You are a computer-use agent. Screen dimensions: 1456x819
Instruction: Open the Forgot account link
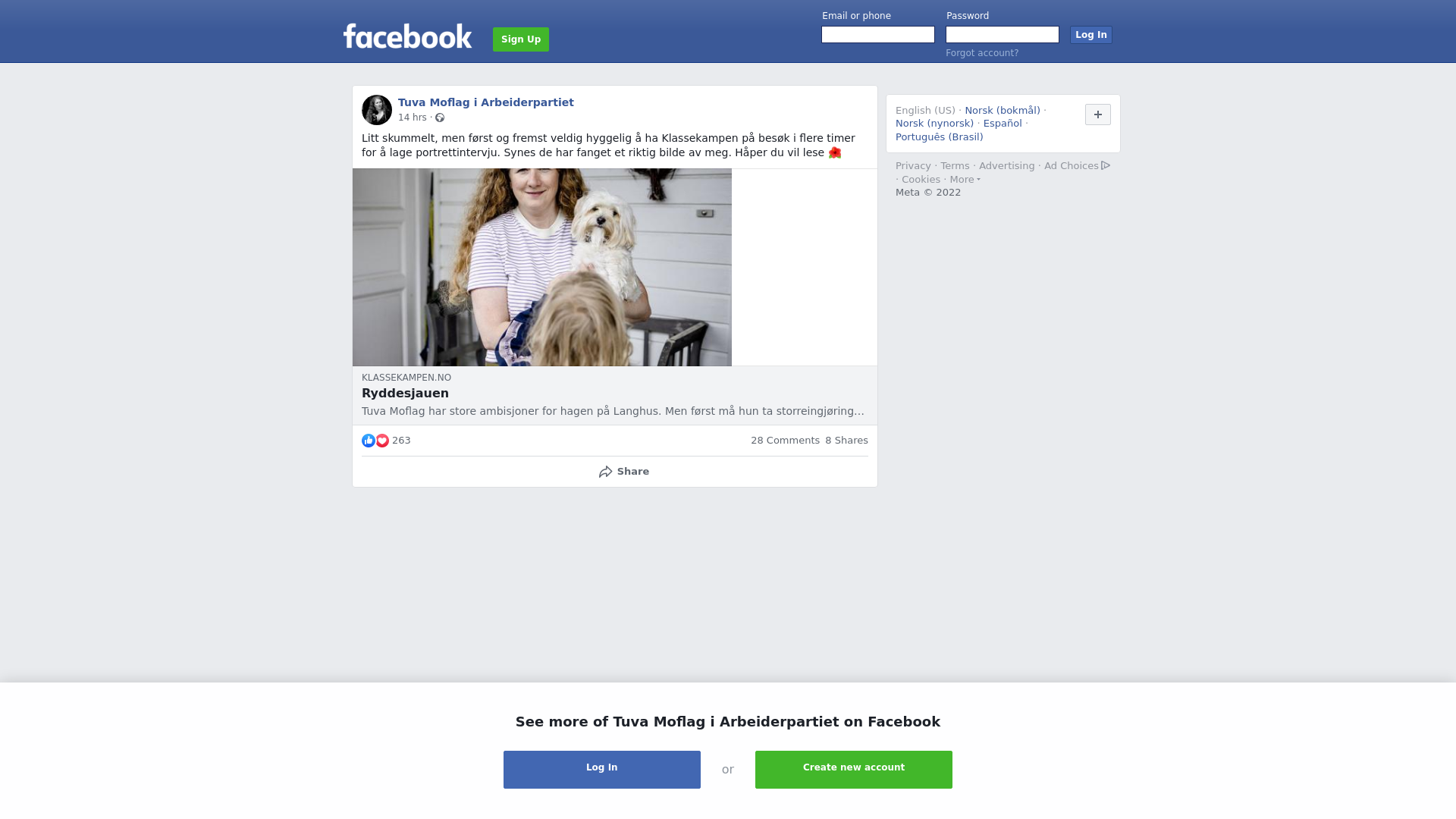tap(982, 53)
